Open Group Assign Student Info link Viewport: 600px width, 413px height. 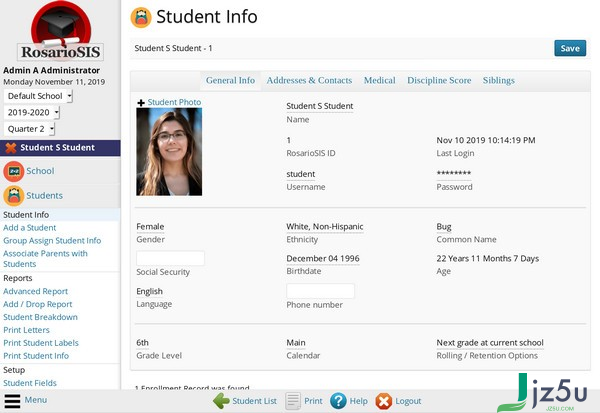point(52,241)
